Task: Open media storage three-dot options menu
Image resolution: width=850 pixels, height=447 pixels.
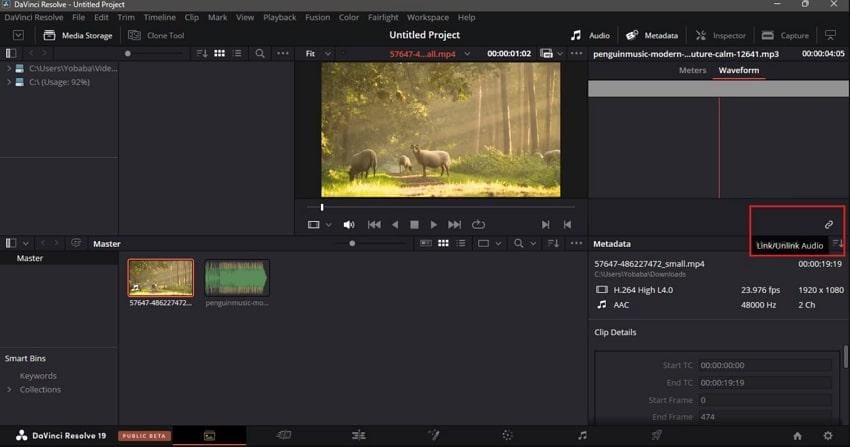Action: (283, 54)
